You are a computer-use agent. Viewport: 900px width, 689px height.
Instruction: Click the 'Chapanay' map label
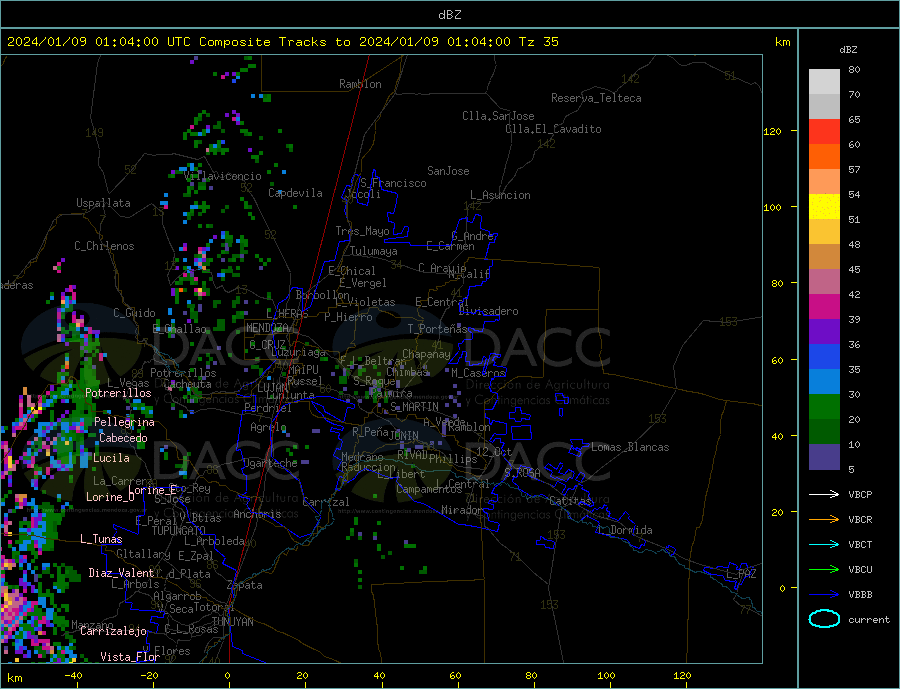pos(426,354)
